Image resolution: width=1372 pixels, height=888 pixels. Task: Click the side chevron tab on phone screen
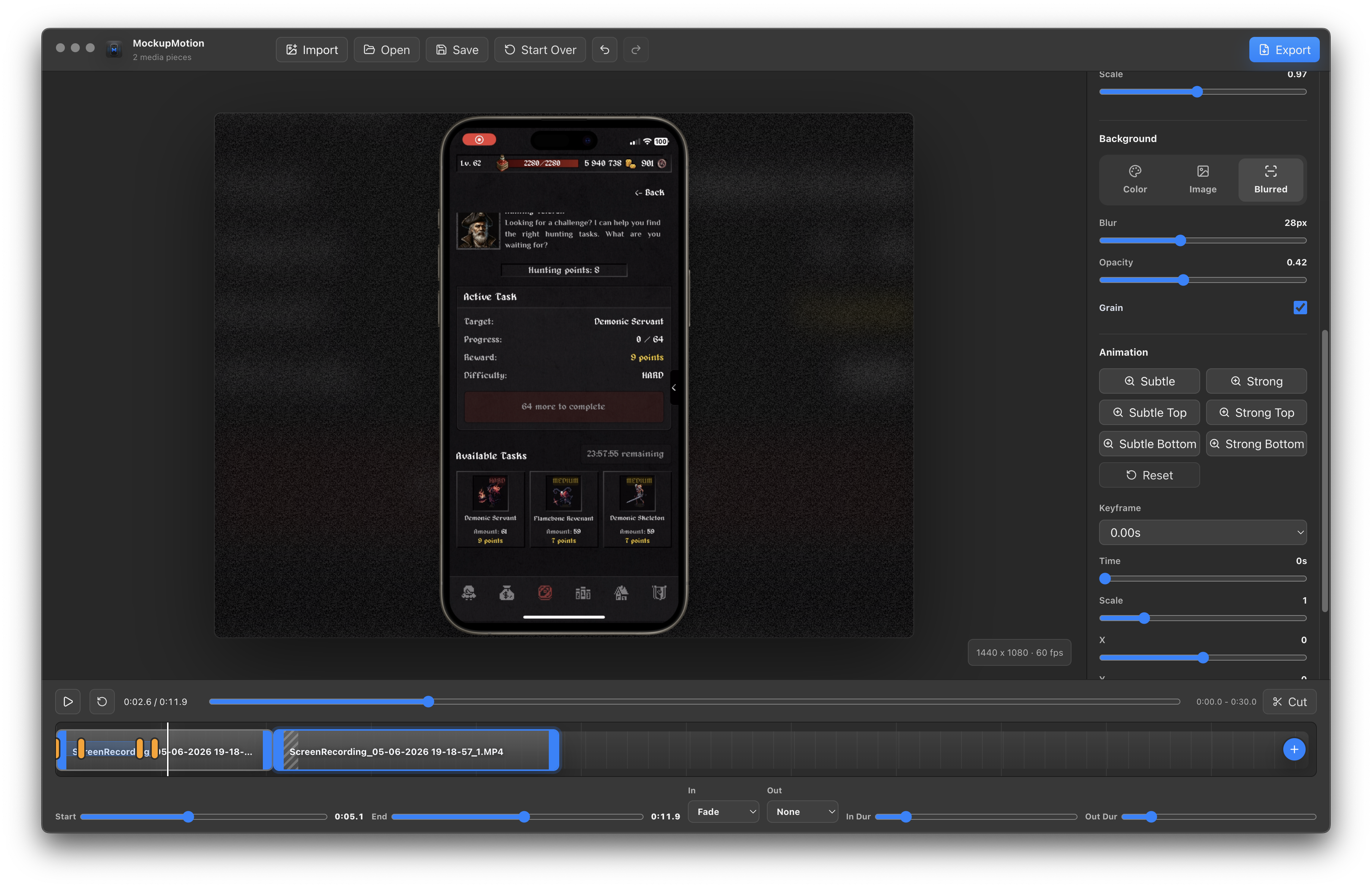coord(674,388)
